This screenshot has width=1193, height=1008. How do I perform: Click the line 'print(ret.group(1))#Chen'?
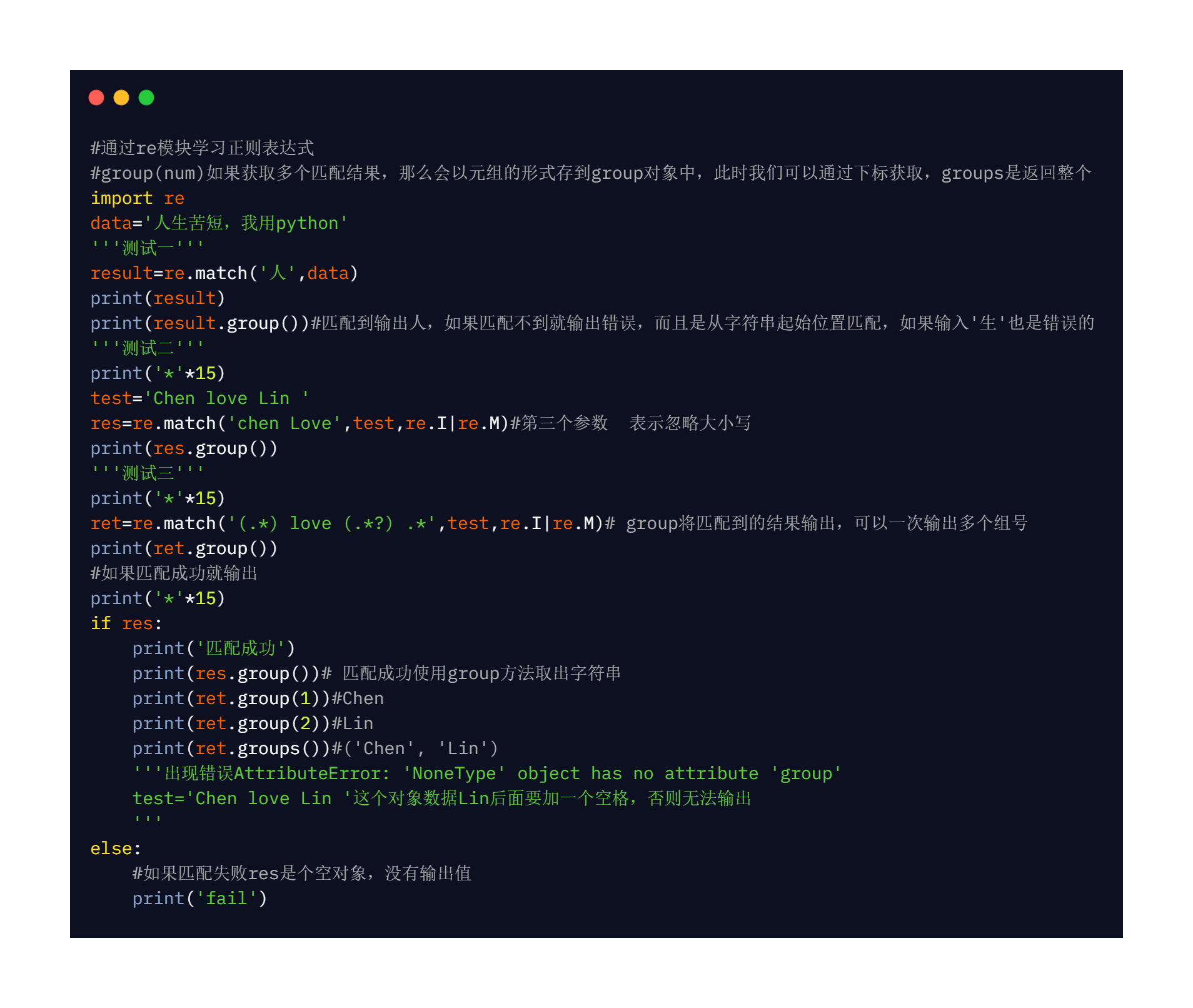click(x=258, y=698)
